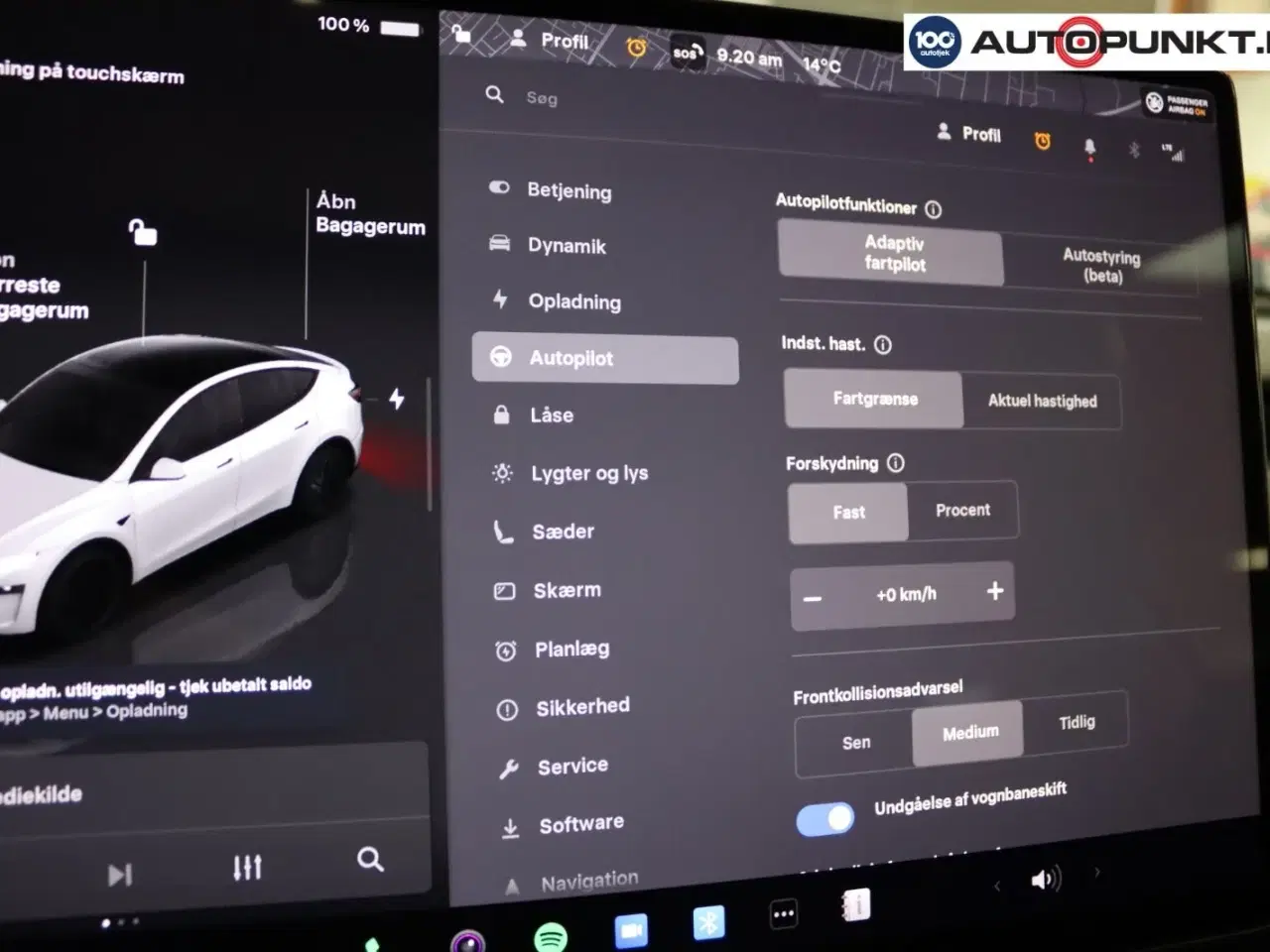Click the Åbn Bagagerum link

pyautogui.click(x=370, y=214)
